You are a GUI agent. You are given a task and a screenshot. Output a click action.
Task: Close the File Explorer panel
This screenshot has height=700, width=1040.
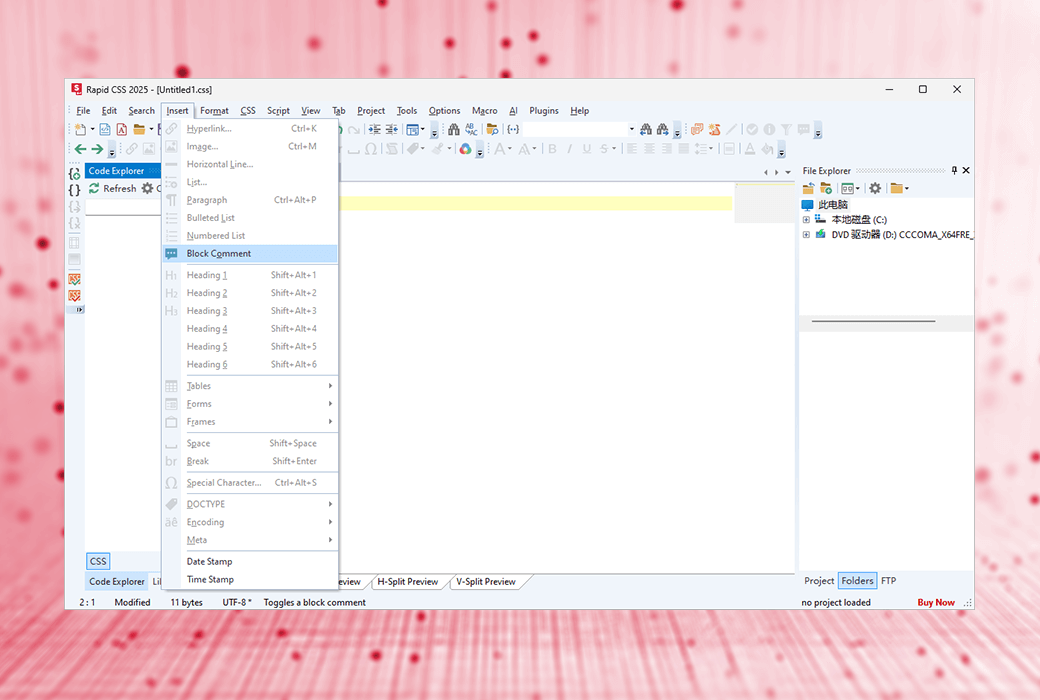click(966, 171)
